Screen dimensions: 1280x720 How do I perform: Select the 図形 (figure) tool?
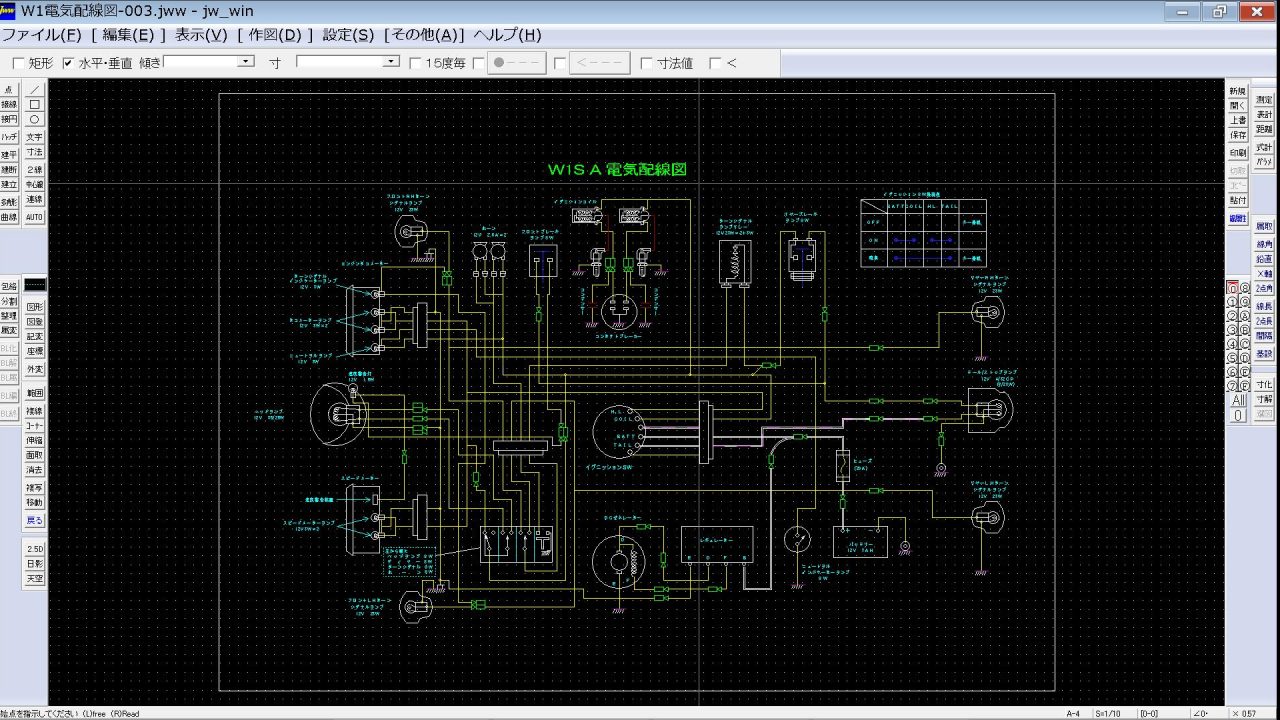pyautogui.click(x=35, y=307)
